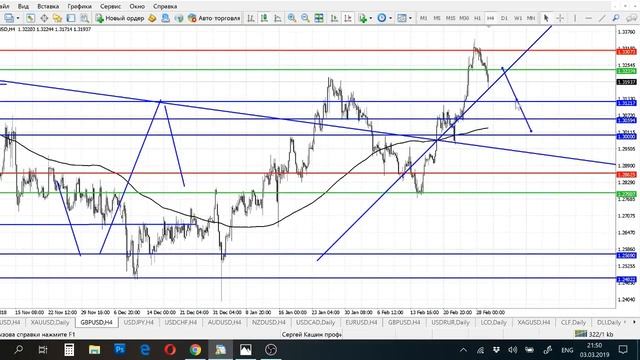The width and height of the screenshot is (640, 360).
Task: Switch to EURUSD,H4 chart tab
Action: tap(361, 322)
